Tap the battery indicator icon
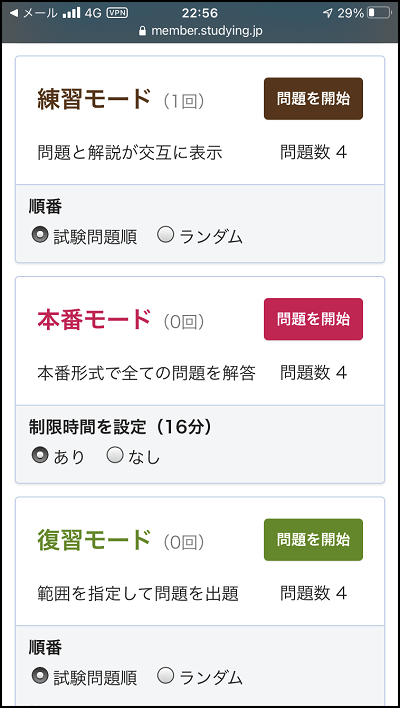400x708 pixels. 378,13
